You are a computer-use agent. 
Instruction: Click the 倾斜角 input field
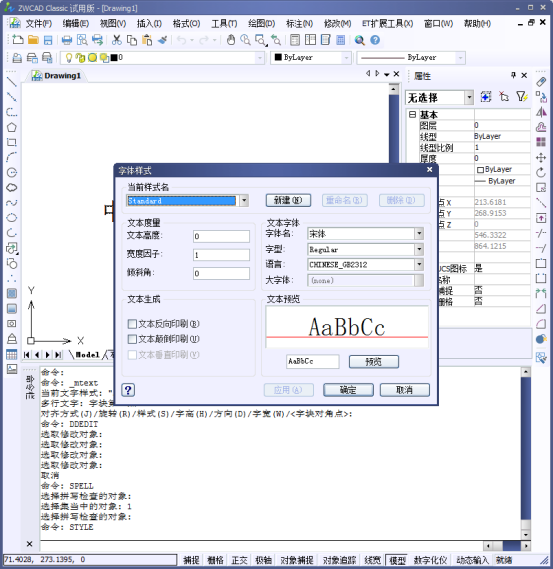[x=221, y=273]
